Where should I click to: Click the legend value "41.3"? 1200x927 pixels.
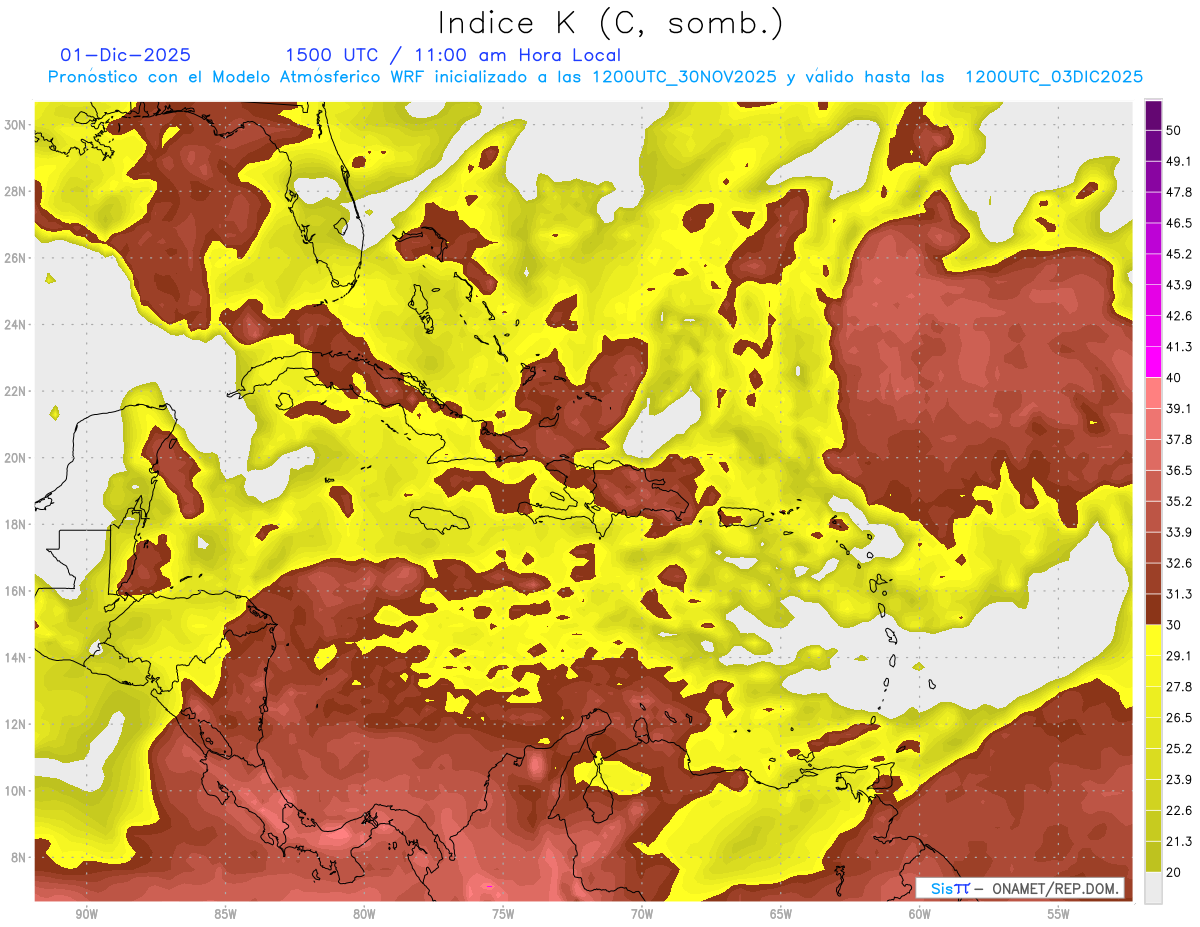pyautogui.click(x=1179, y=347)
